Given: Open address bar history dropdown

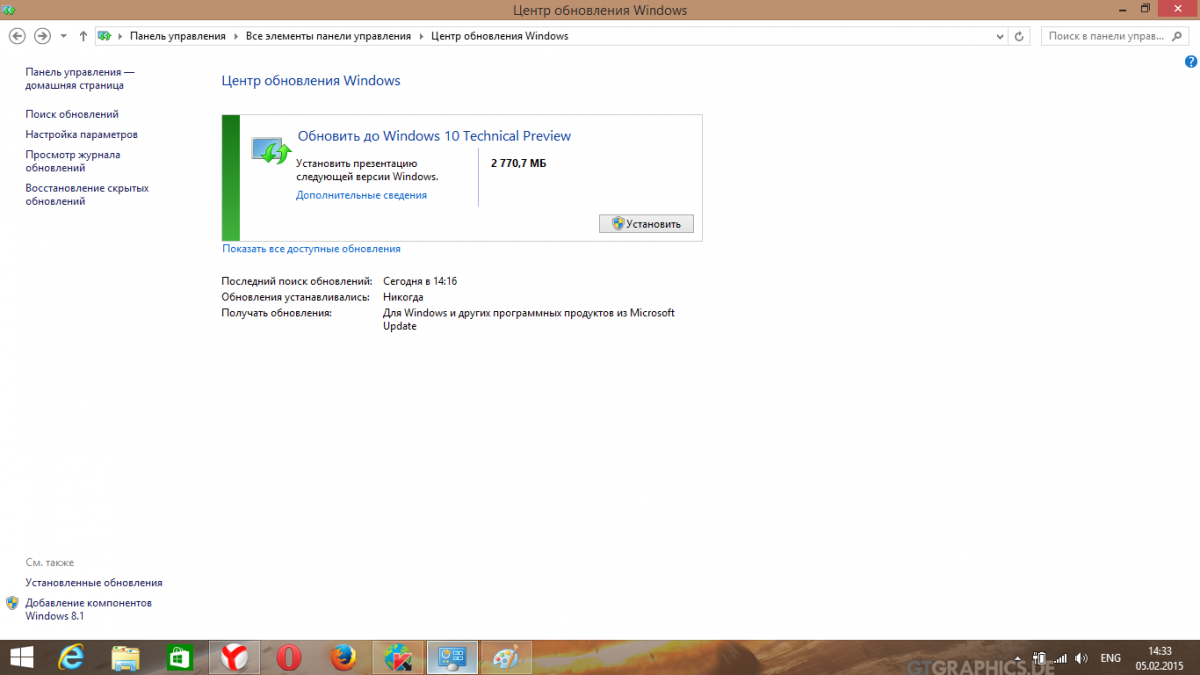Looking at the screenshot, I should [x=999, y=36].
